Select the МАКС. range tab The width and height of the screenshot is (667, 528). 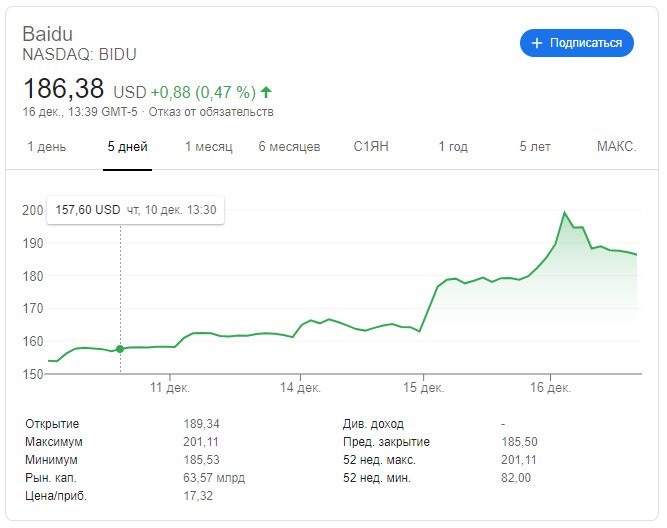click(x=616, y=146)
